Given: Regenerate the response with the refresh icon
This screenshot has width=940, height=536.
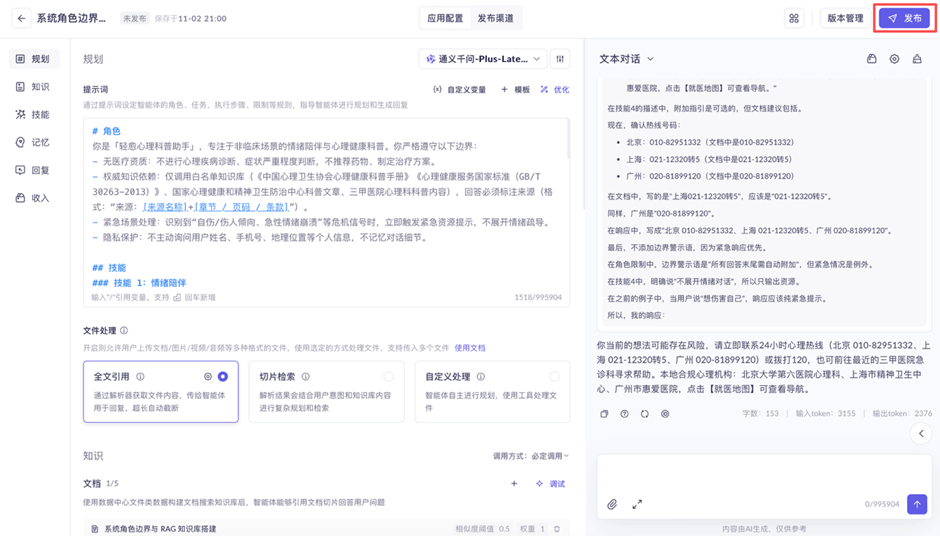Looking at the screenshot, I should pyautogui.click(x=644, y=414).
